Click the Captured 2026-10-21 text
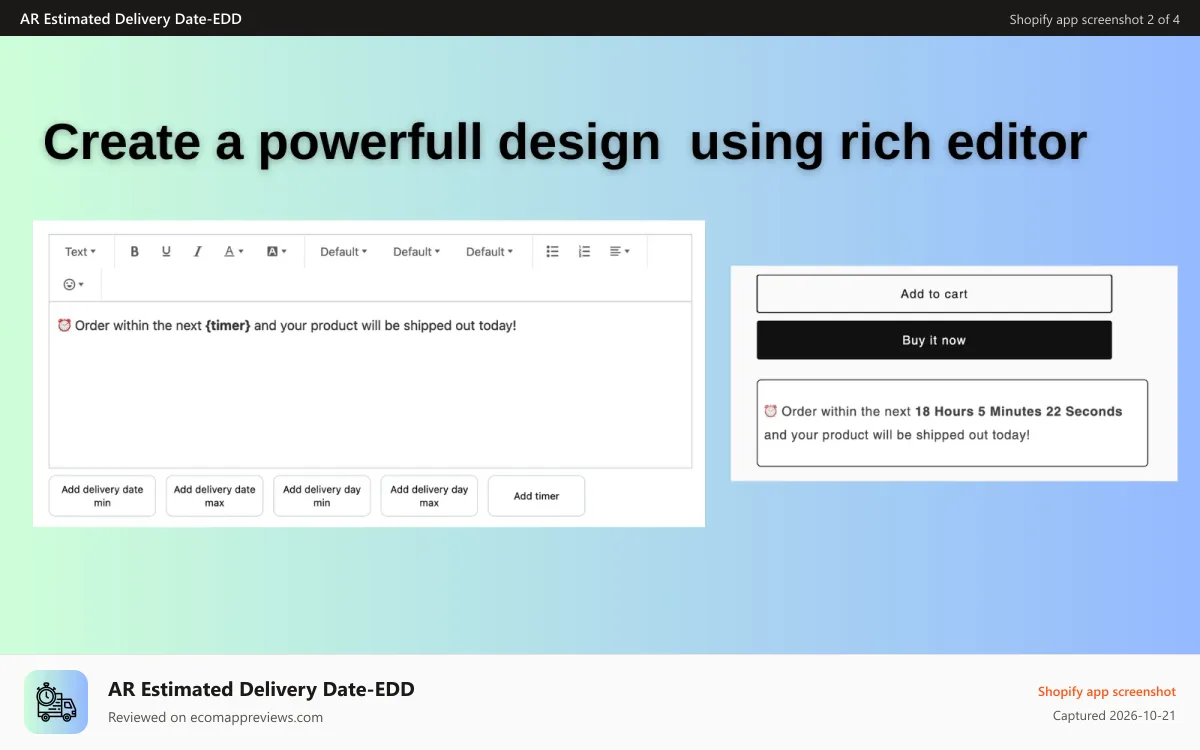Image resolution: width=1200 pixels, height=750 pixels. coord(1114,716)
